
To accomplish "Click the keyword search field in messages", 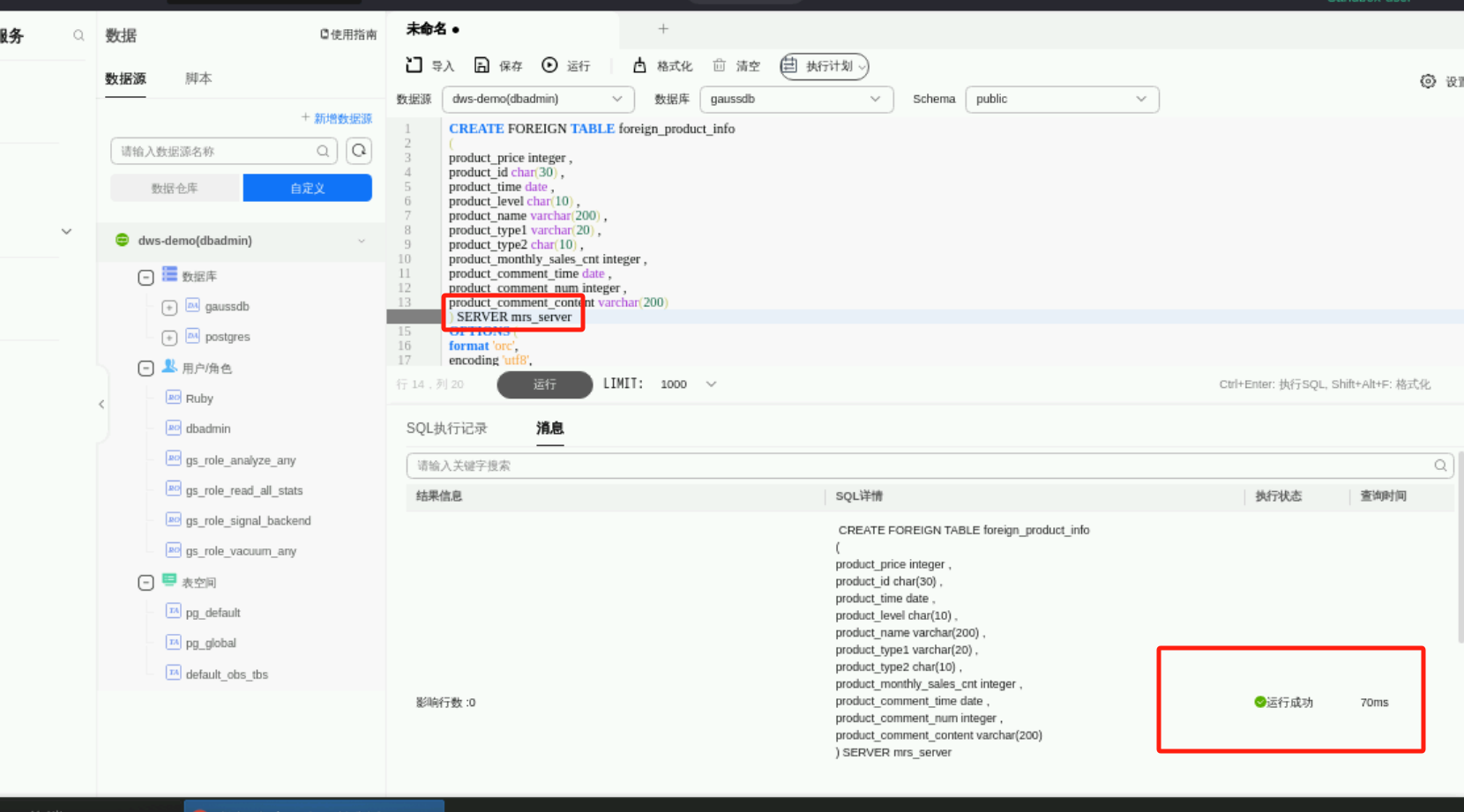I will coord(930,466).
